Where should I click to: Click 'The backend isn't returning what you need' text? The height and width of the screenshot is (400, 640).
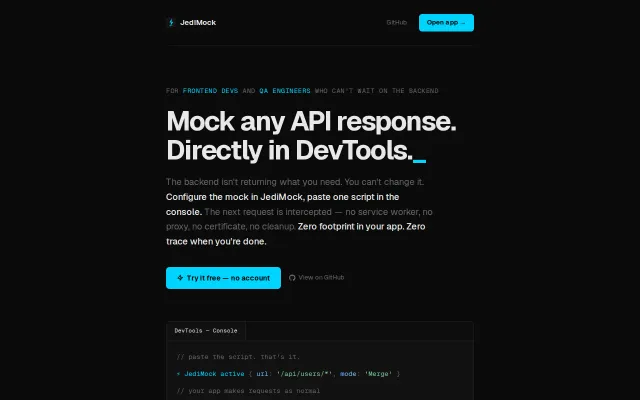pyautogui.click(x=254, y=182)
